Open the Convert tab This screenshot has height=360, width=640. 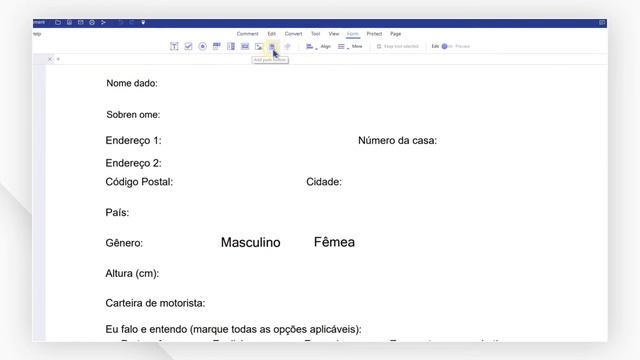pos(293,34)
